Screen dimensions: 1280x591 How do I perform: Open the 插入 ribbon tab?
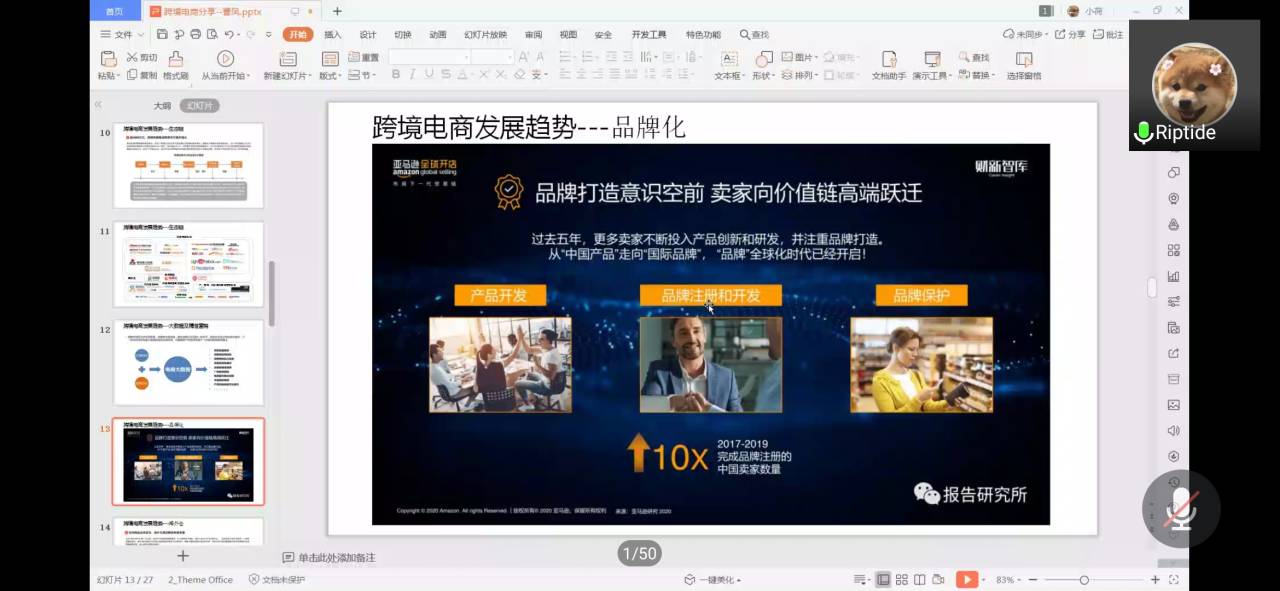click(x=333, y=34)
